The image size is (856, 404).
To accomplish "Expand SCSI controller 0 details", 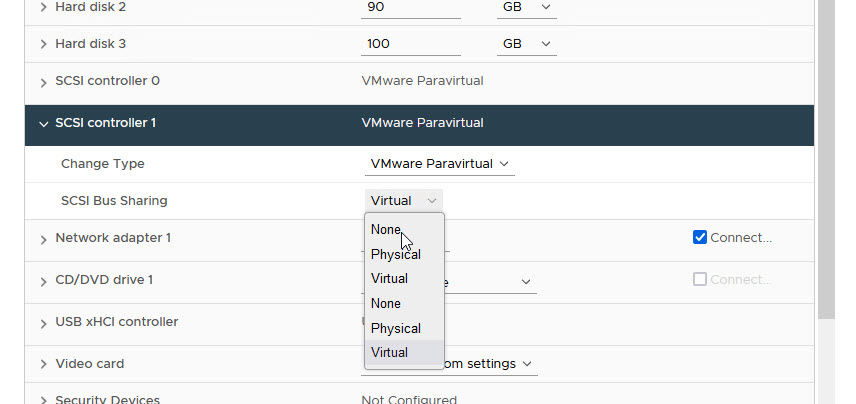I will coord(43,81).
